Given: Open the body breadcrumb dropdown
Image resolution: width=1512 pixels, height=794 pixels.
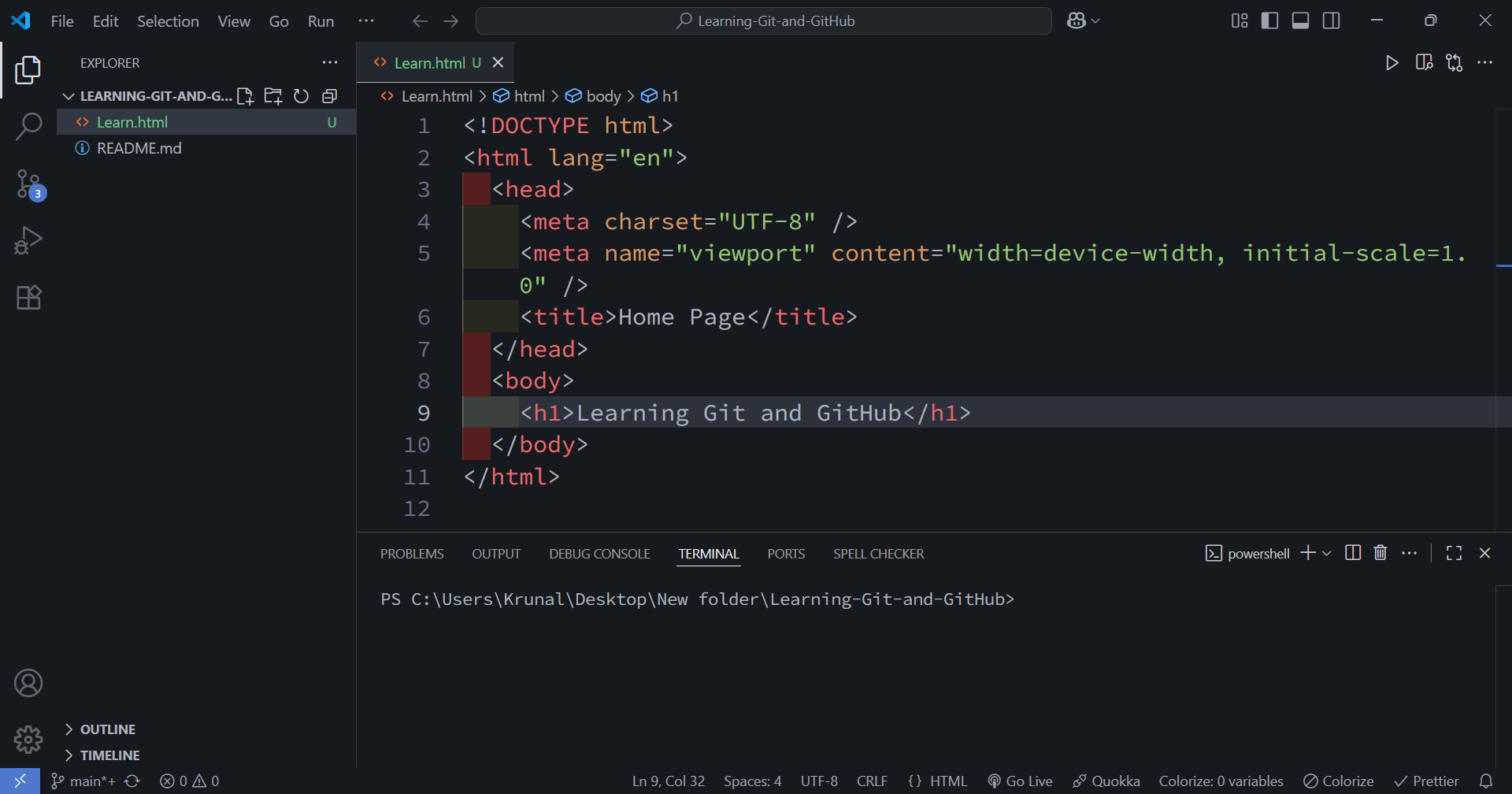Looking at the screenshot, I should click(x=594, y=96).
